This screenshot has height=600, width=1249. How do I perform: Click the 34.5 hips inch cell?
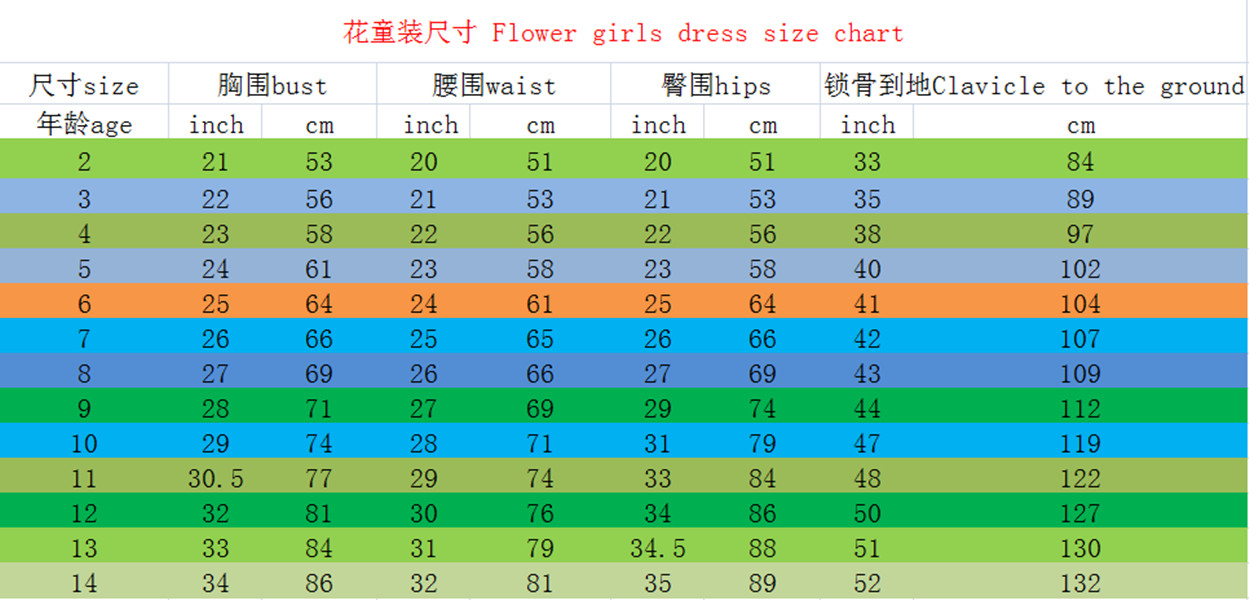(657, 549)
